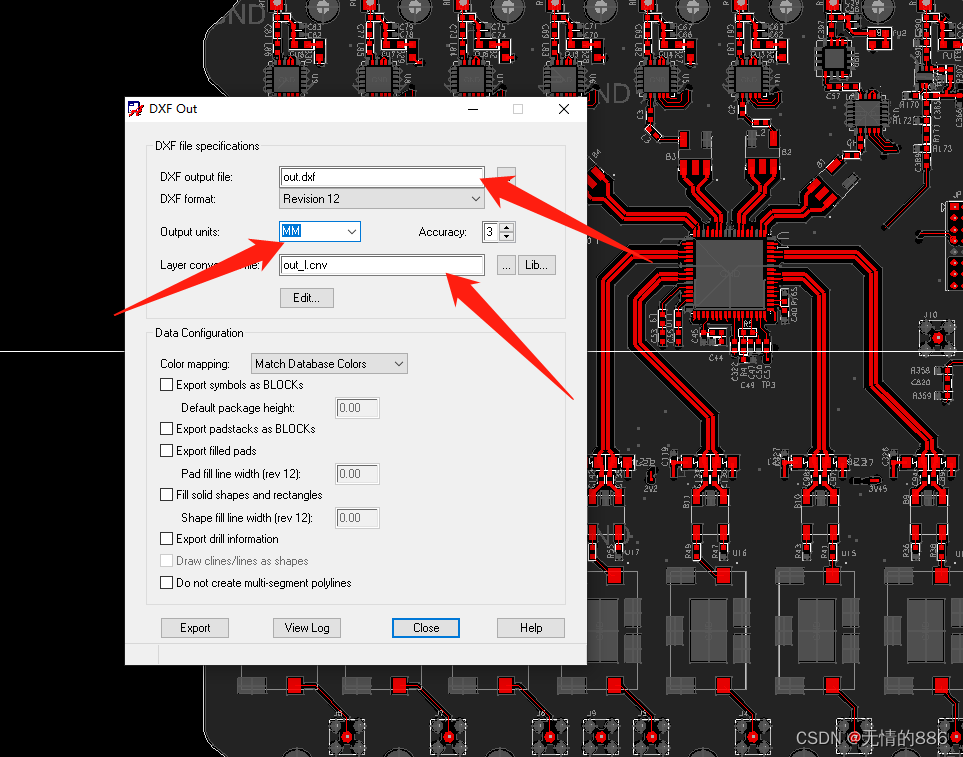This screenshot has height=757, width=963.
Task: Decrease the Accuracy value with down arrow
Action: click(507, 236)
